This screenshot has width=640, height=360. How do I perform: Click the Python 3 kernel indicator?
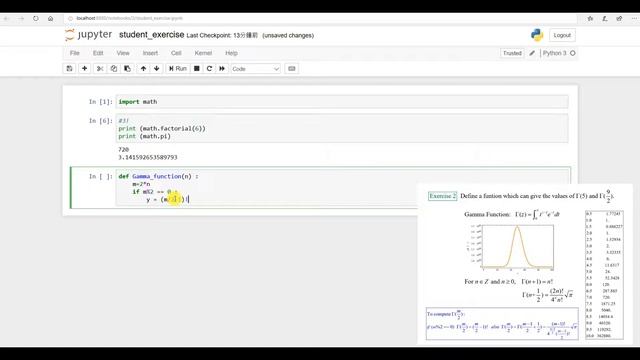pyautogui.click(x=559, y=53)
